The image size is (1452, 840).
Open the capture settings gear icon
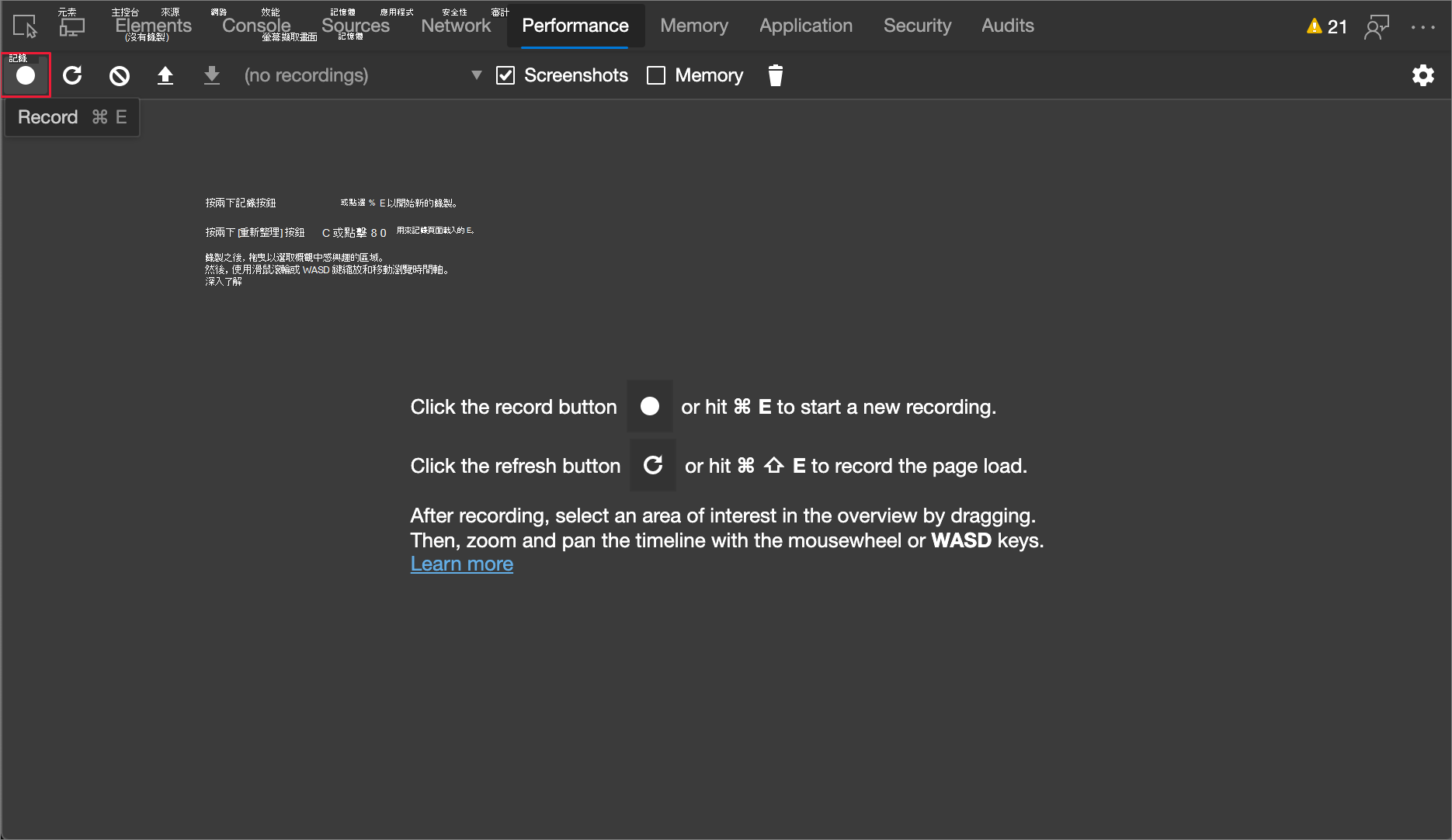1423,75
